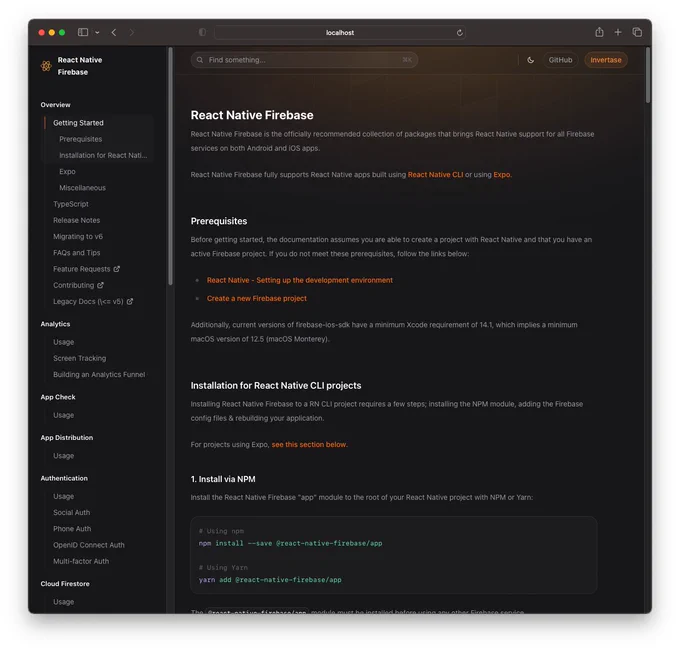Open the Safari share icon
680x651 pixels.
pos(599,32)
